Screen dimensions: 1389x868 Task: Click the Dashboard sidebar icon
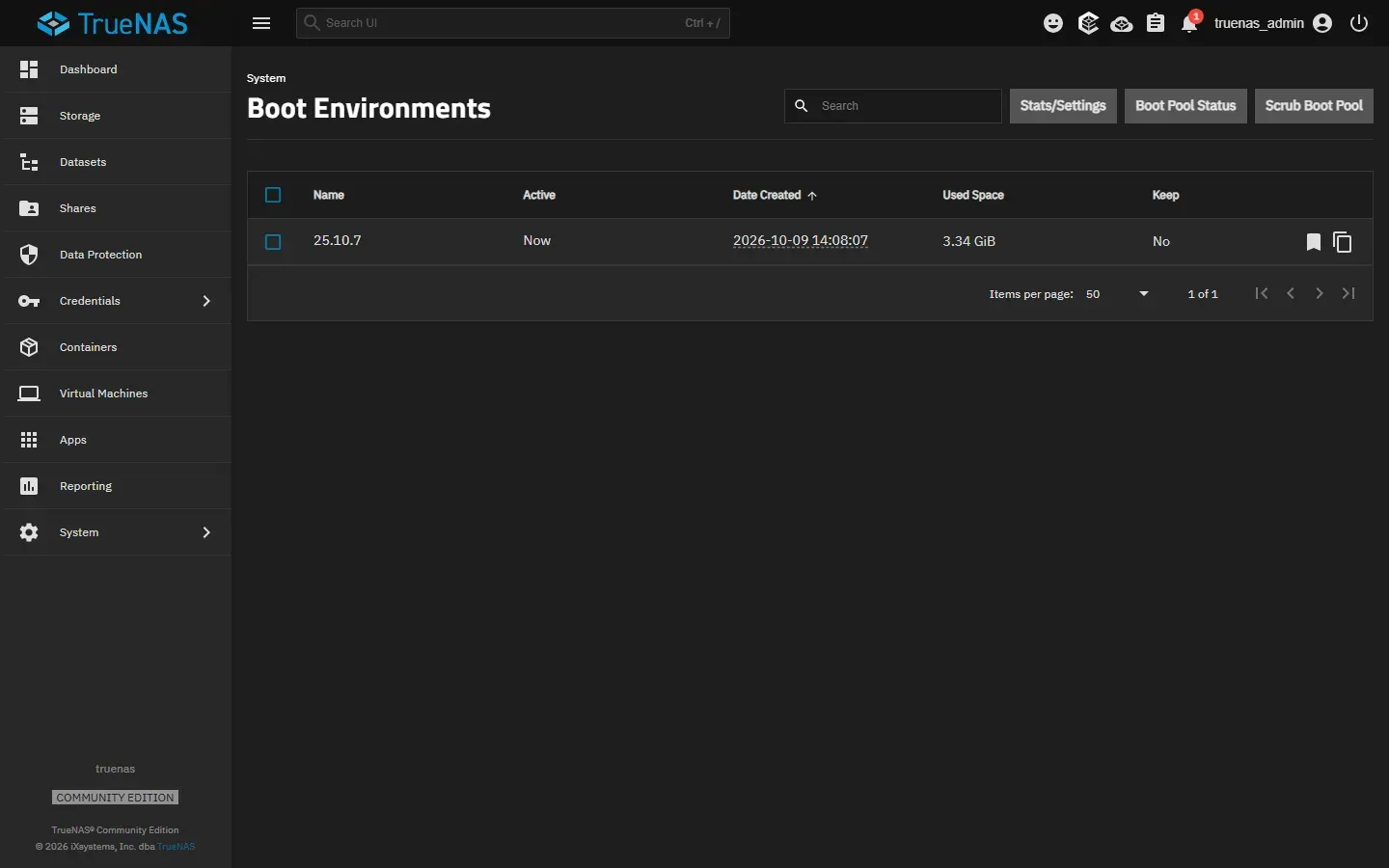(x=29, y=69)
